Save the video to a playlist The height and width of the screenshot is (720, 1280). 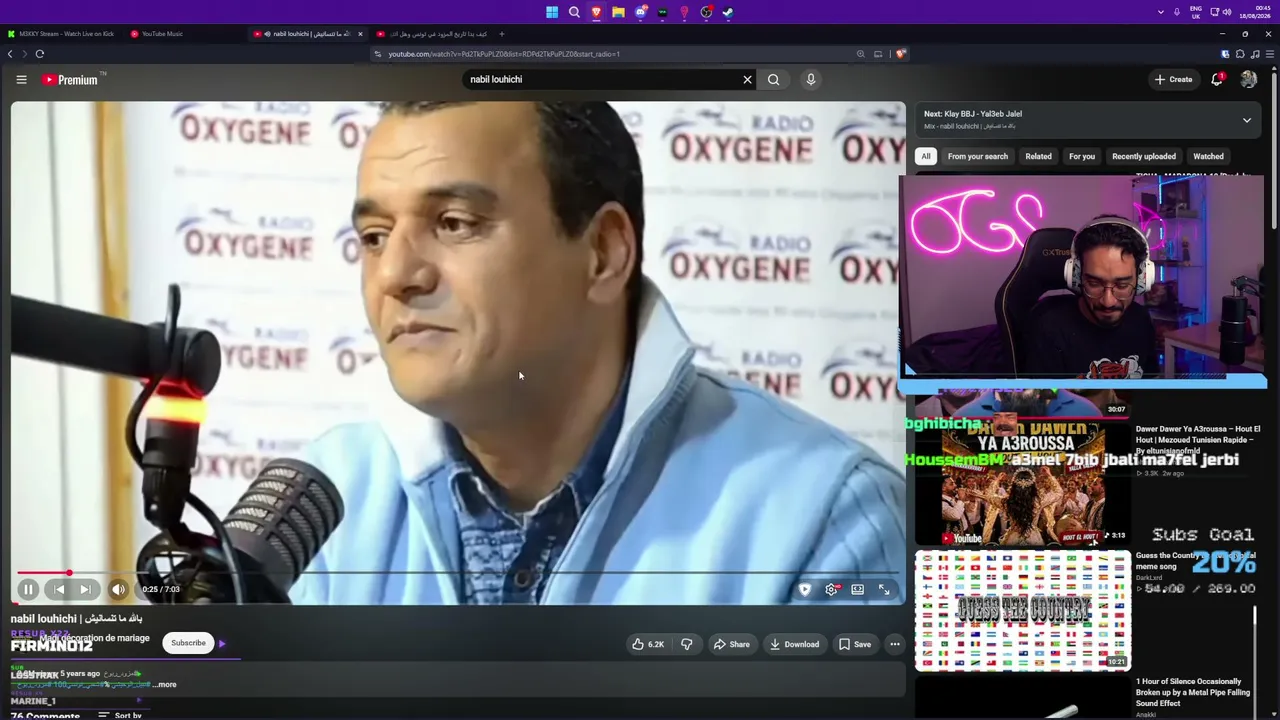pos(855,644)
